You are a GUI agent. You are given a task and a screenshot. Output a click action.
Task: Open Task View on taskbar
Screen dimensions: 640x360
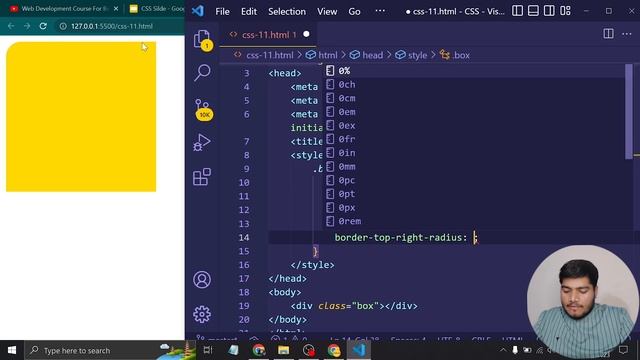[x=208, y=350]
